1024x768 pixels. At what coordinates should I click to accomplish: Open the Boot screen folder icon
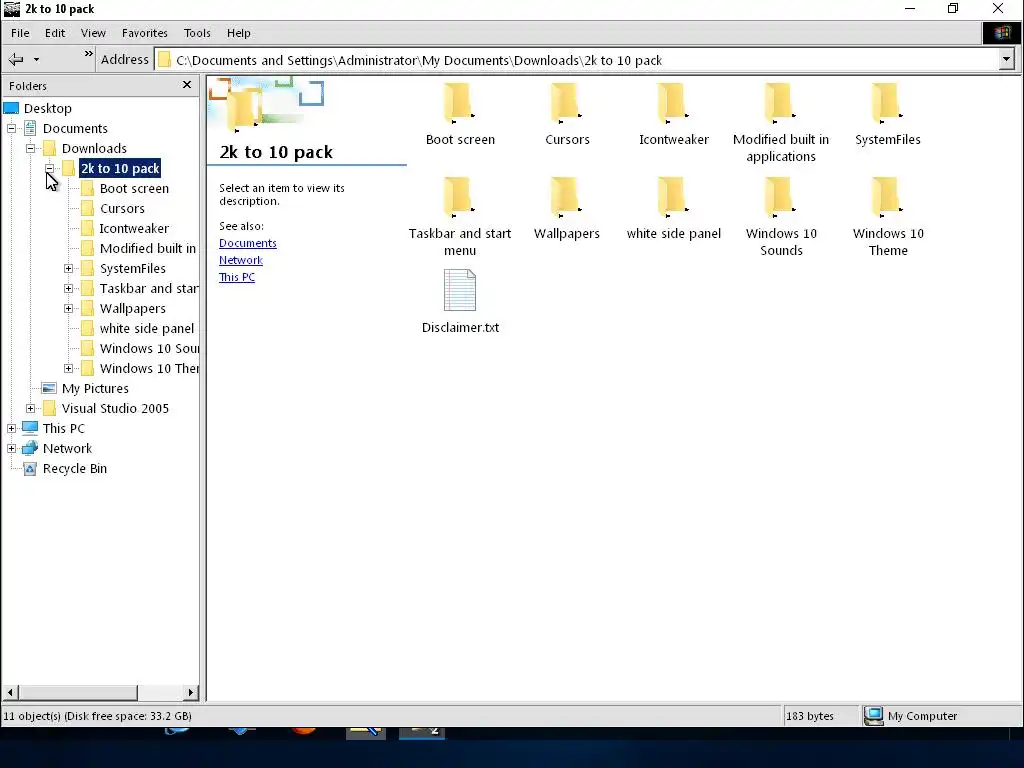tap(458, 104)
